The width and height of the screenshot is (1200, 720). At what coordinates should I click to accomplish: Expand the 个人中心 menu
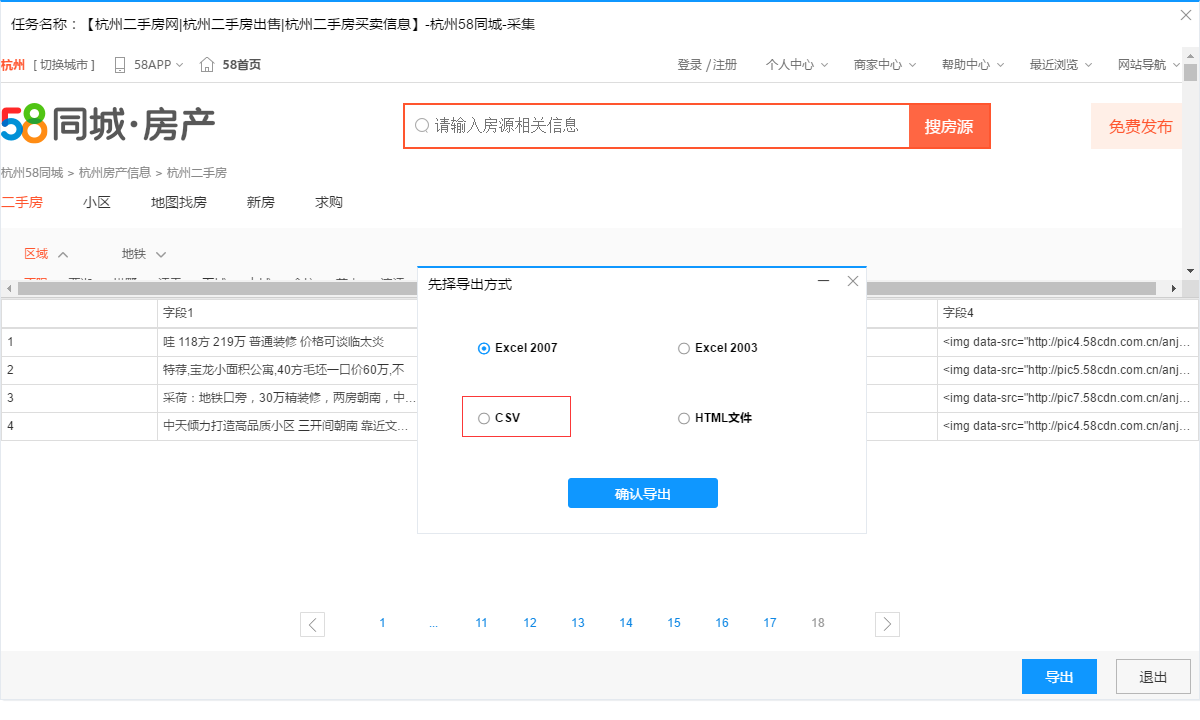pyautogui.click(x=797, y=65)
